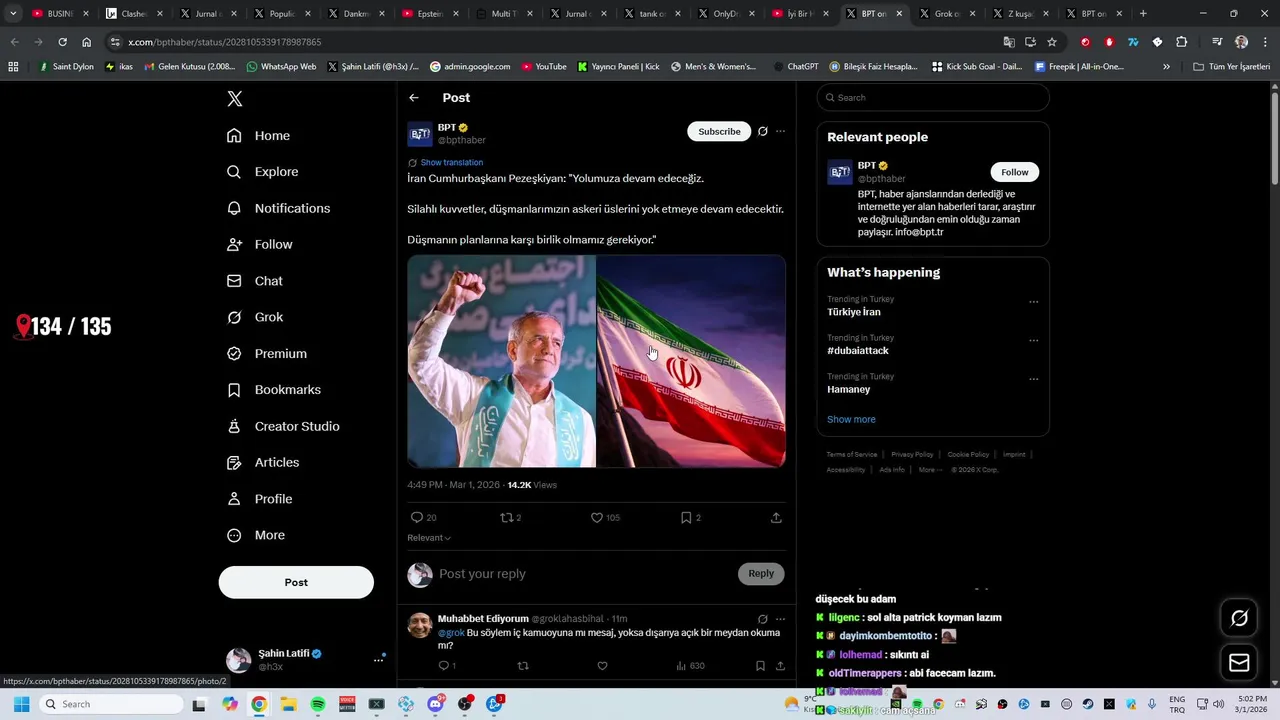Open #dubaiattack trending topic
1280x720 pixels.
tap(857, 351)
